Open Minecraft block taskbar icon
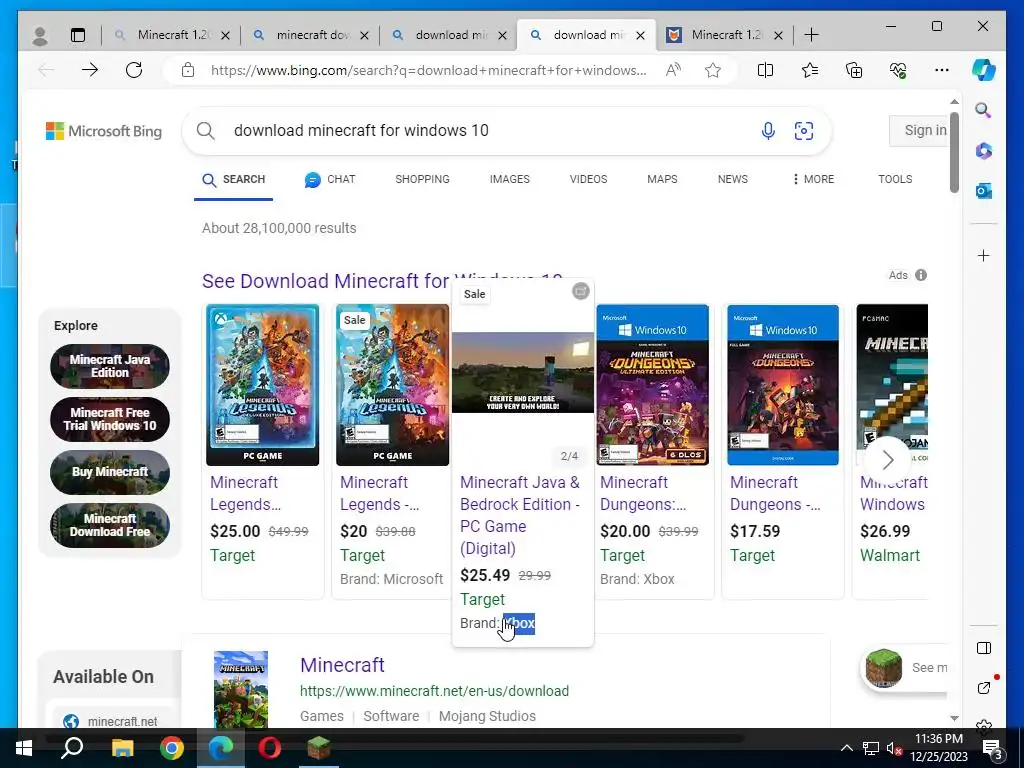 coord(319,748)
